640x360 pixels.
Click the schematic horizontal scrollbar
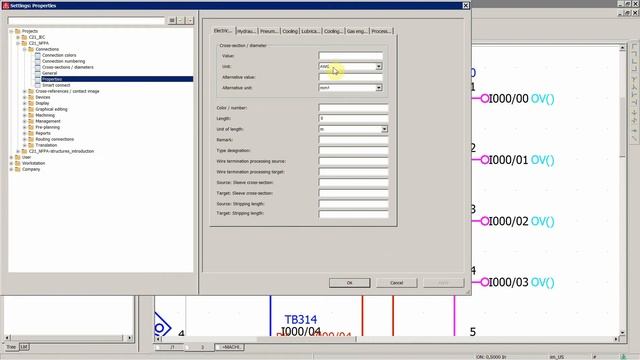(x=387, y=339)
